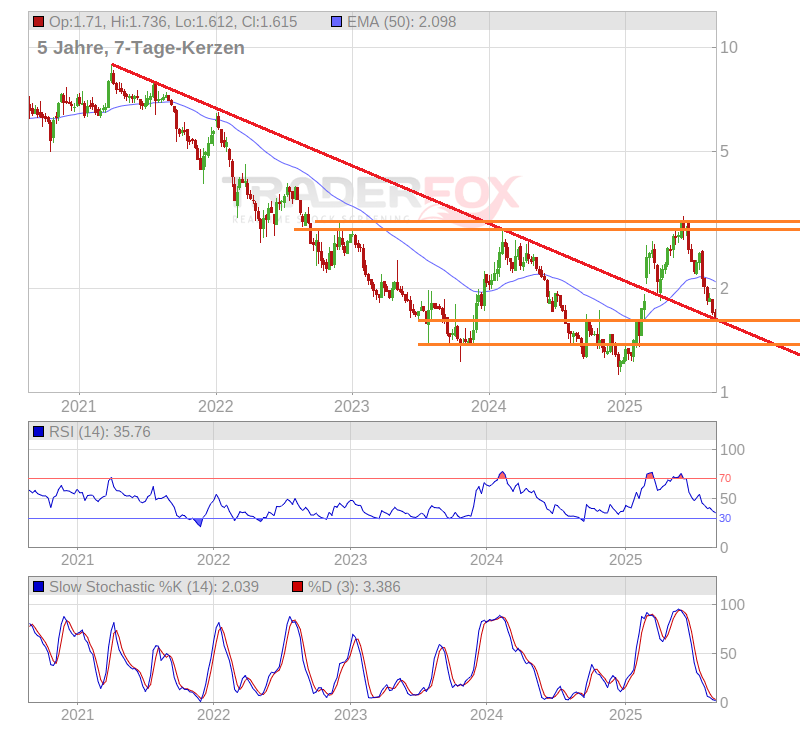This screenshot has width=800, height=730.
Task: Click the price axis value 5
Action: 727,151
